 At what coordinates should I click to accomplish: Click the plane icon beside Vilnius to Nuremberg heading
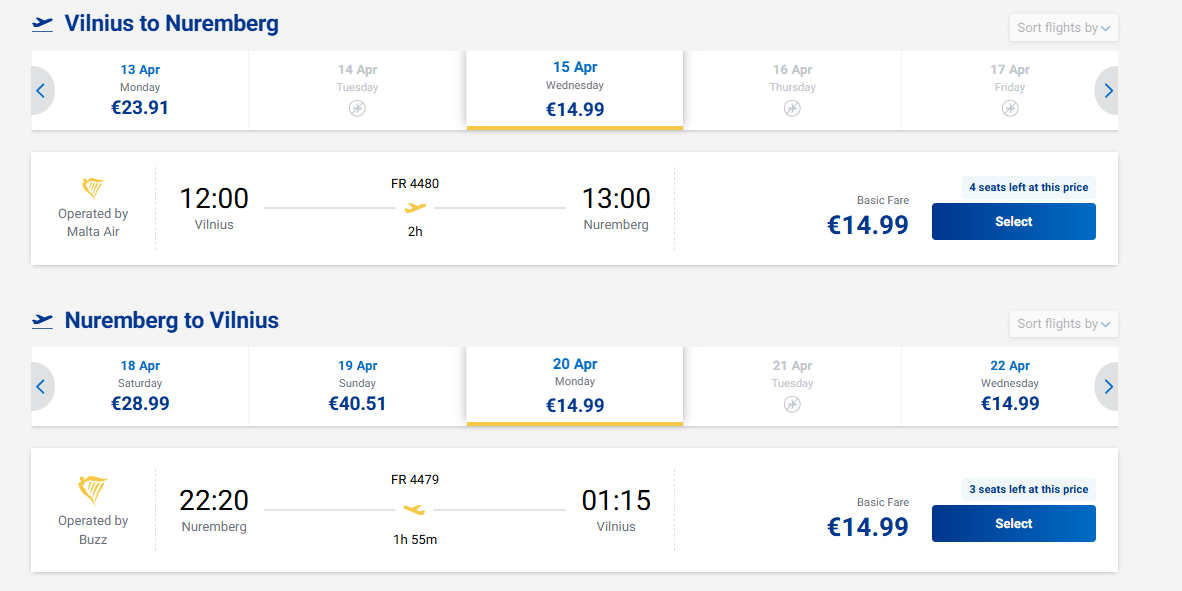click(43, 24)
